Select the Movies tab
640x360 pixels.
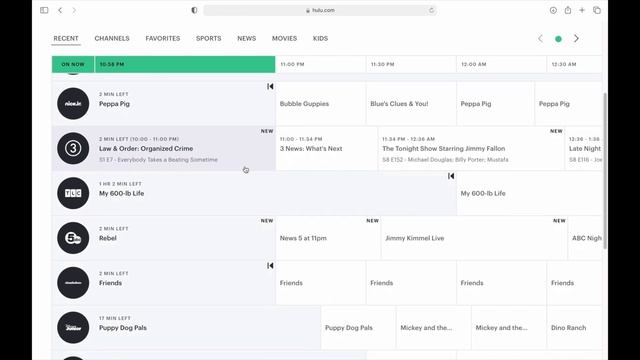tap(284, 38)
